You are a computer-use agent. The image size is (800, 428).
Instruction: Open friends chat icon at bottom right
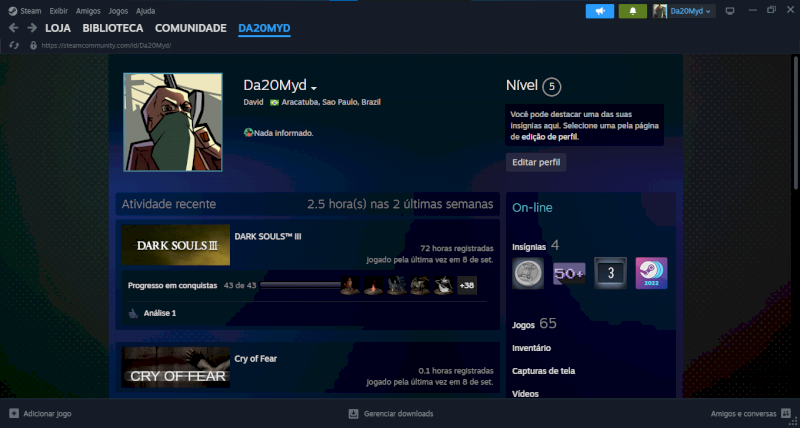(786, 414)
